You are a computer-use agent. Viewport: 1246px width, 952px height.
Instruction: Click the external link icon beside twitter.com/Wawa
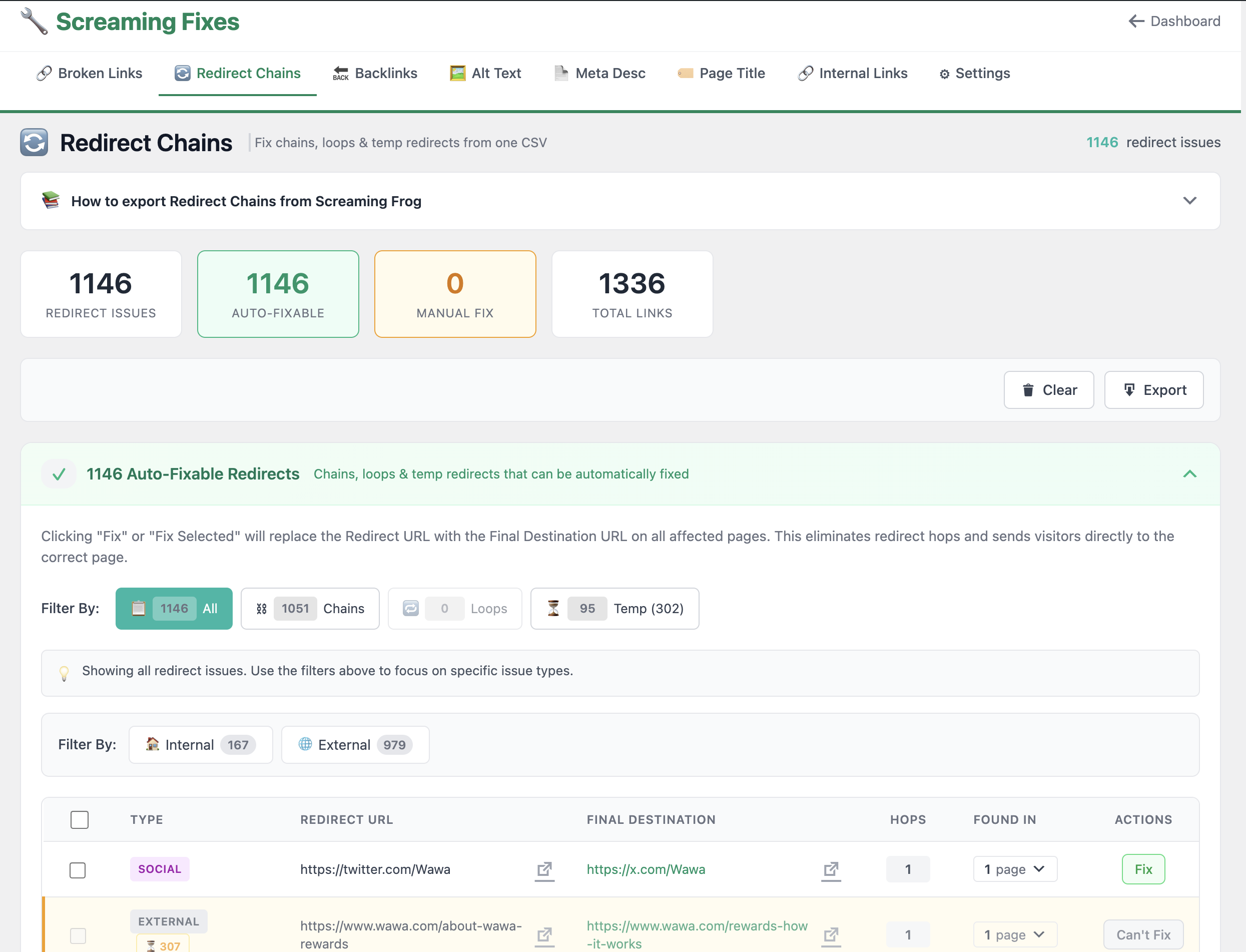point(545,871)
